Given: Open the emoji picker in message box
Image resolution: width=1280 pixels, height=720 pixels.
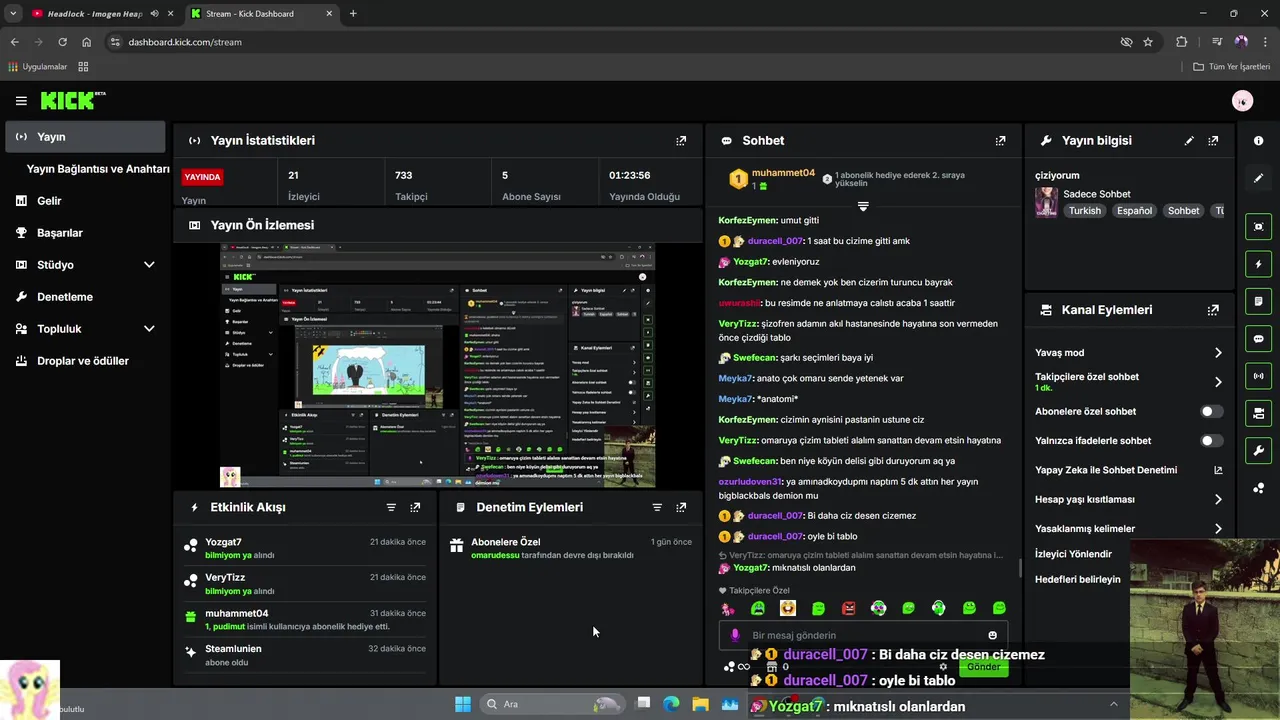Looking at the screenshot, I should 992,635.
